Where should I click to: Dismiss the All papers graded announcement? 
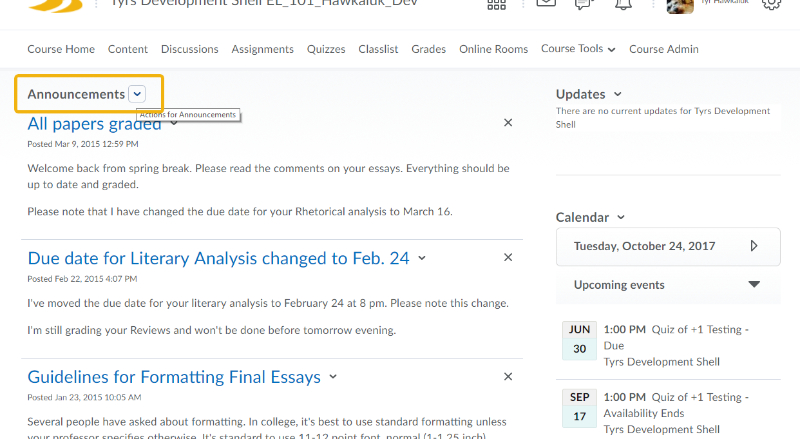pos(508,123)
